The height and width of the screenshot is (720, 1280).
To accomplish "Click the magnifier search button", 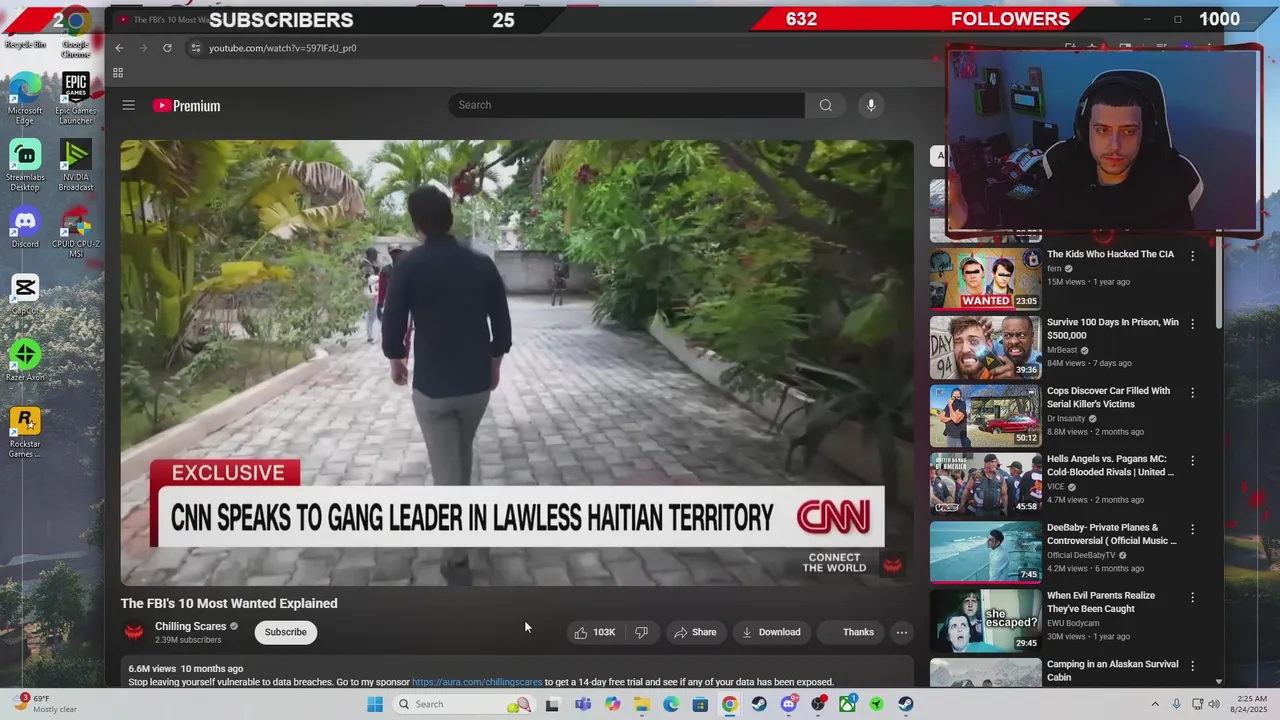I will tap(825, 105).
